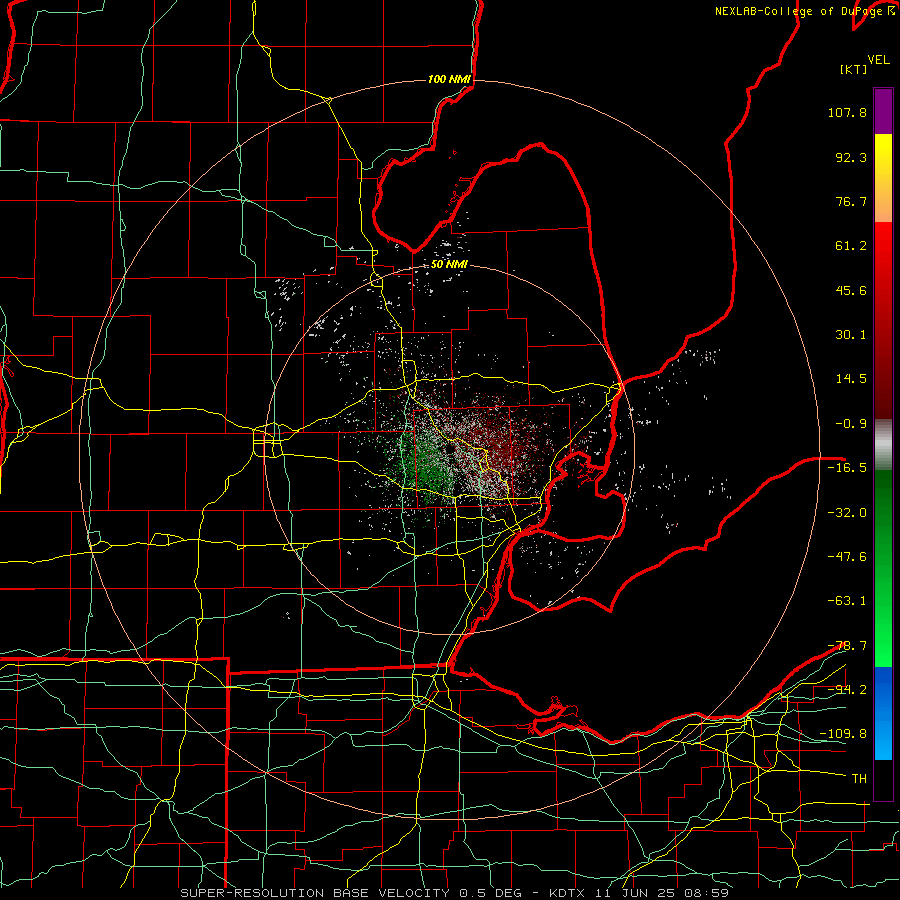Select the 76.7 legend value
Screen dimensions: 900x900
(851, 201)
